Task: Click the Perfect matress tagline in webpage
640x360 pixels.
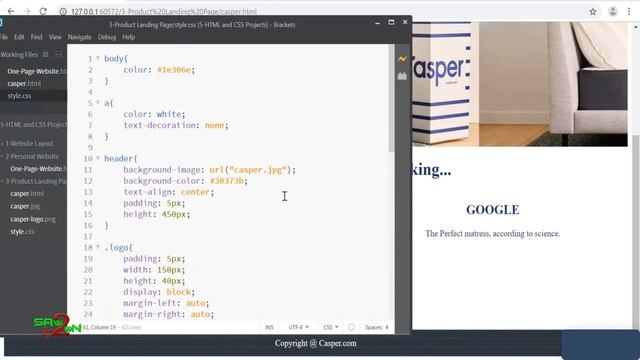Action: pos(493,234)
